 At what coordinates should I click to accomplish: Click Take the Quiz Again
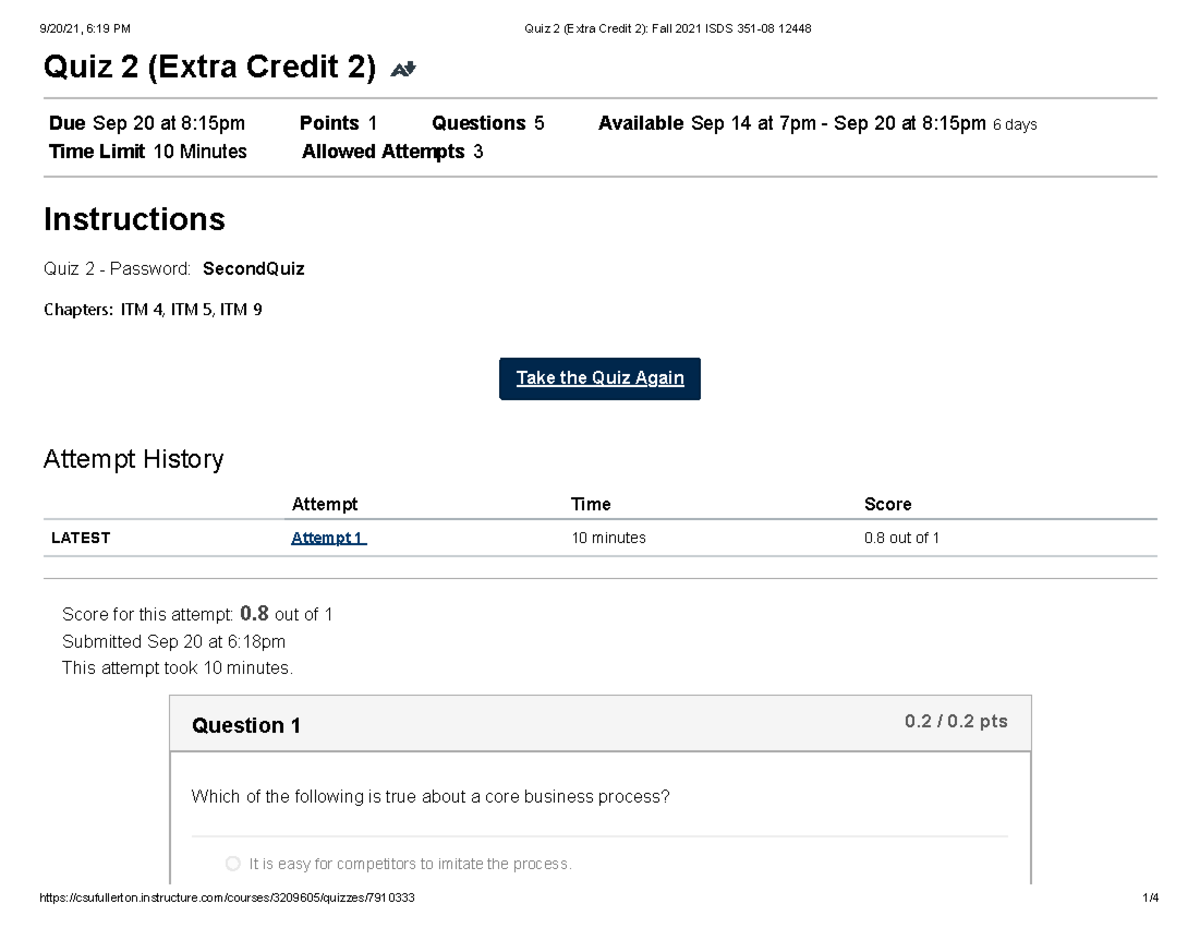pyautogui.click(x=600, y=378)
